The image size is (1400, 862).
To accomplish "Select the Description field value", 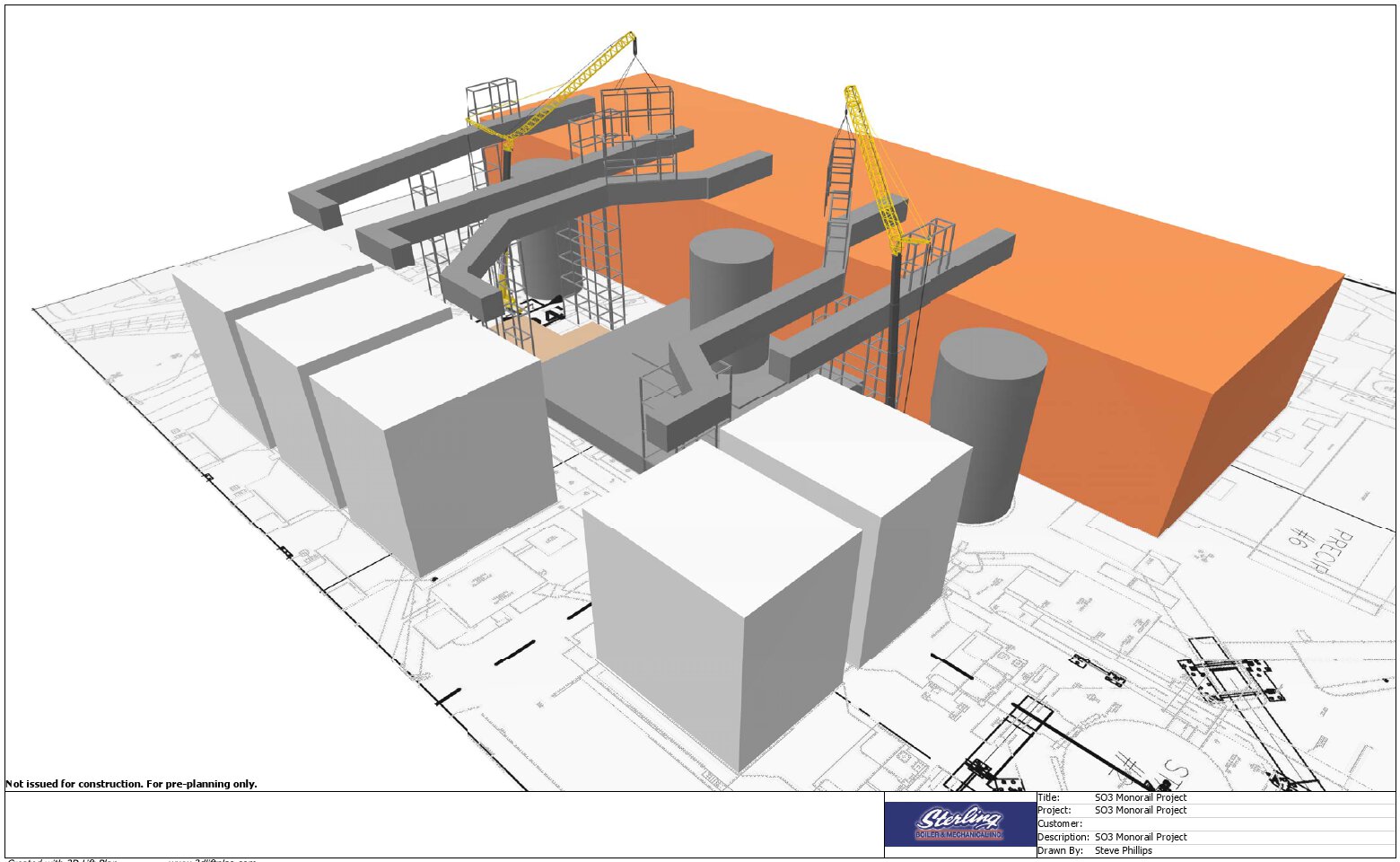I will tap(1140, 837).
